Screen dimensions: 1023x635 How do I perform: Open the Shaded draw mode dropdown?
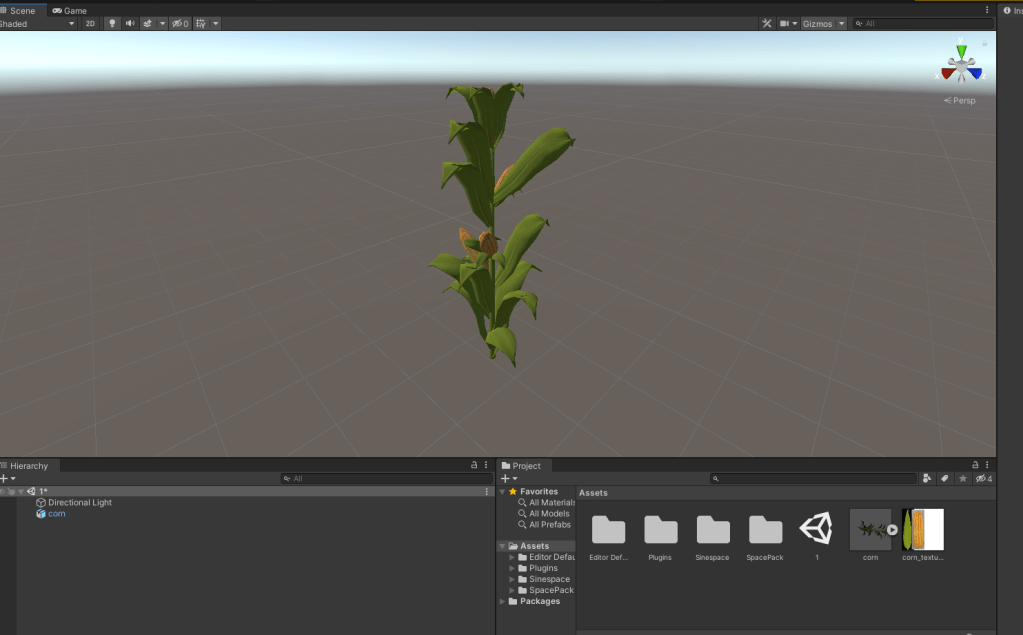38,23
